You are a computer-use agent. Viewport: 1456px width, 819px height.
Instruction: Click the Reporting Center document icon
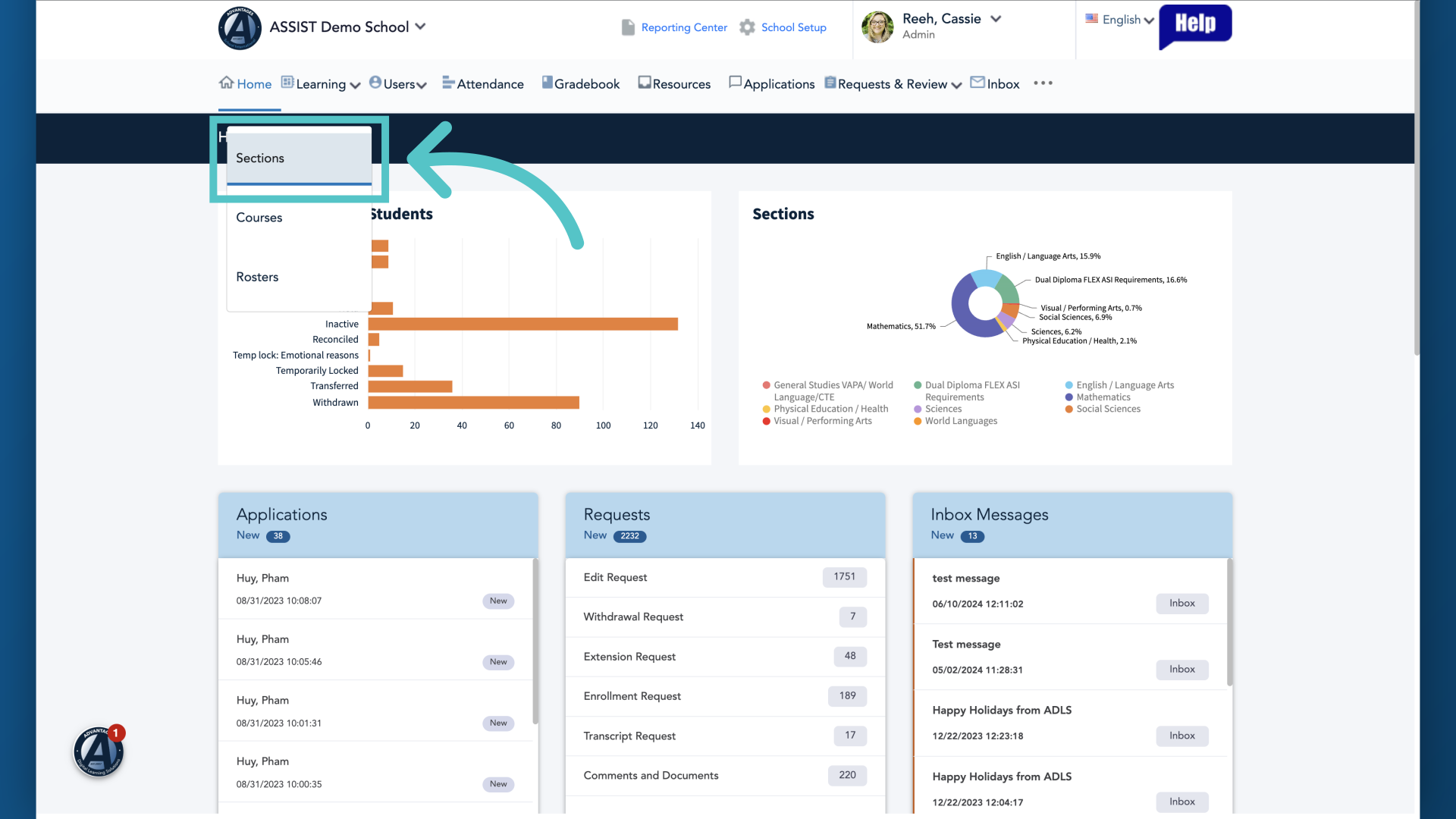click(x=627, y=27)
